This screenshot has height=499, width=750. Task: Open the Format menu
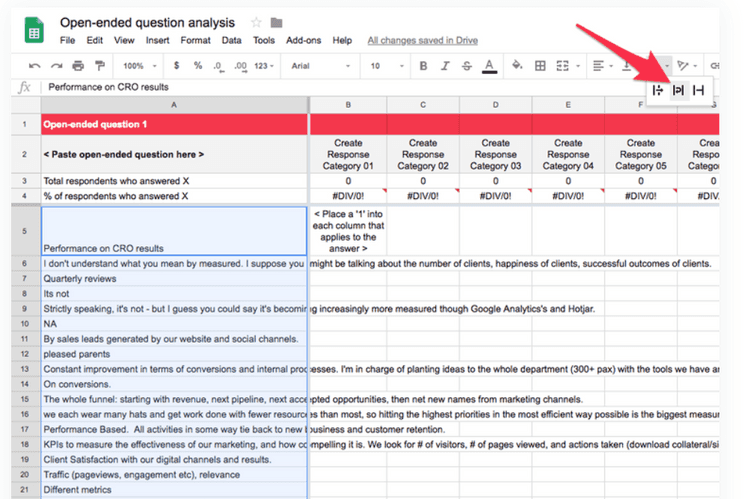(x=195, y=41)
